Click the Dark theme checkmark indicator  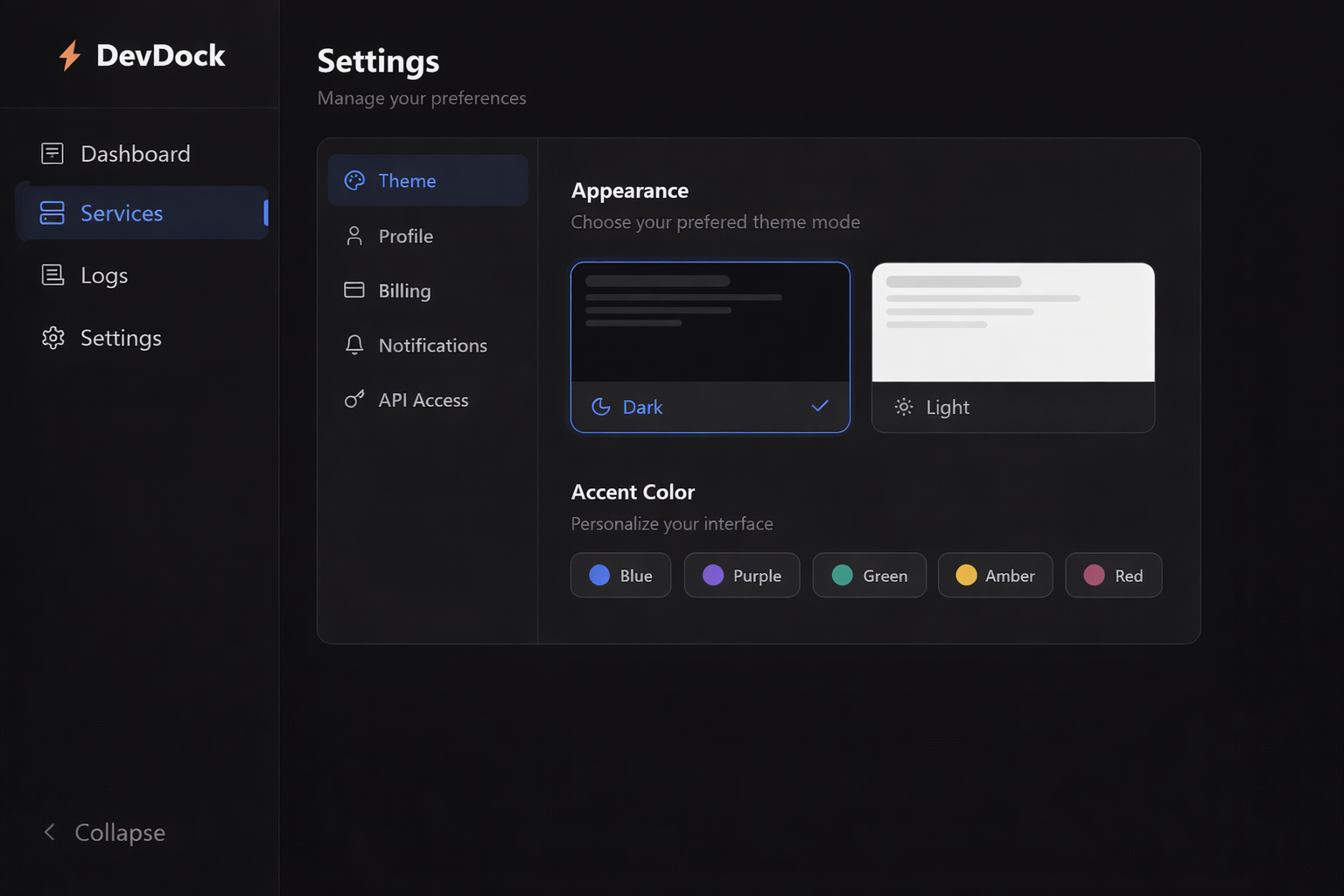pyautogui.click(x=820, y=406)
